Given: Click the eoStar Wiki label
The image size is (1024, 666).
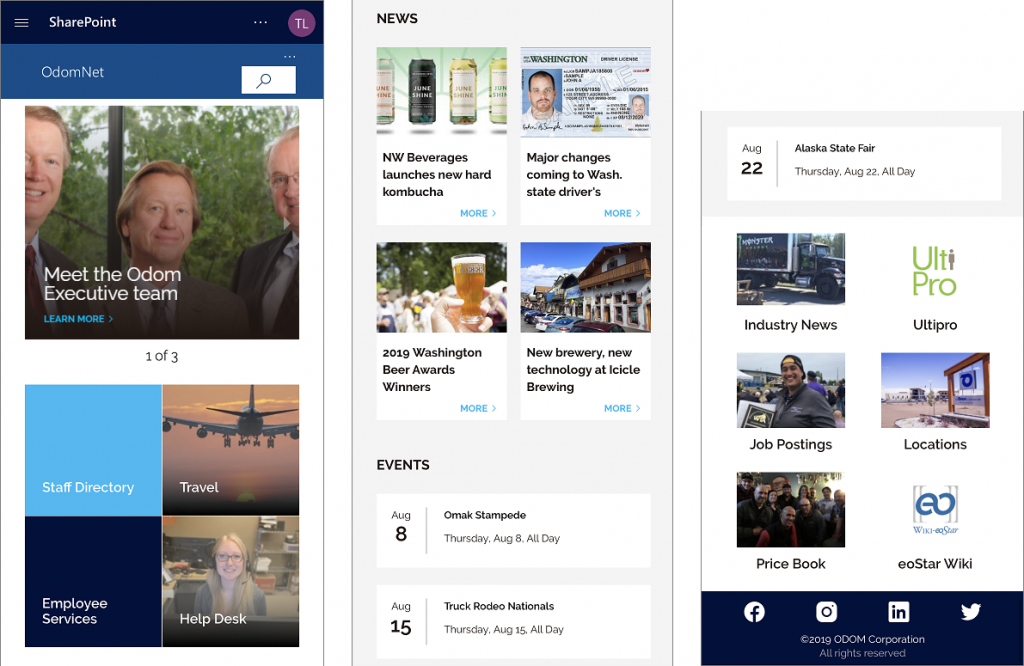Looking at the screenshot, I should tap(935, 564).
